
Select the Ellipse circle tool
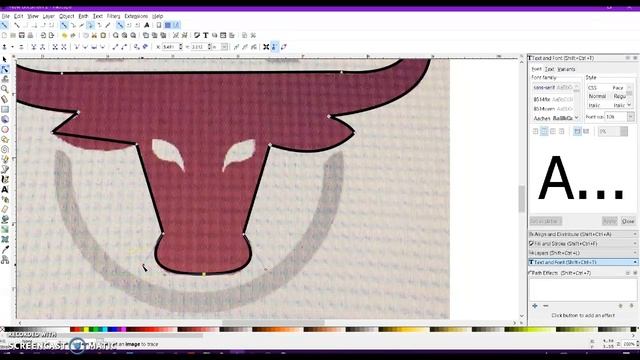click(5, 129)
